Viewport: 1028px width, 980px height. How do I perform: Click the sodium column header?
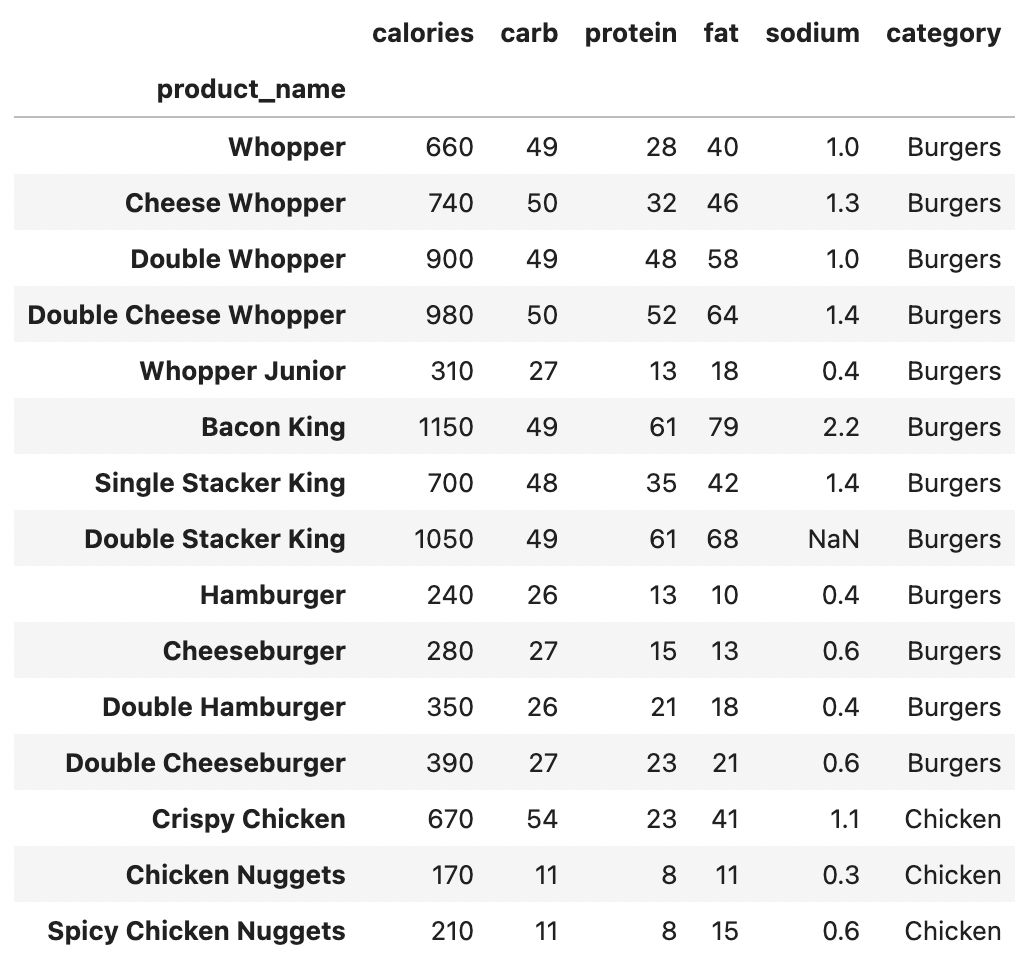(x=812, y=33)
